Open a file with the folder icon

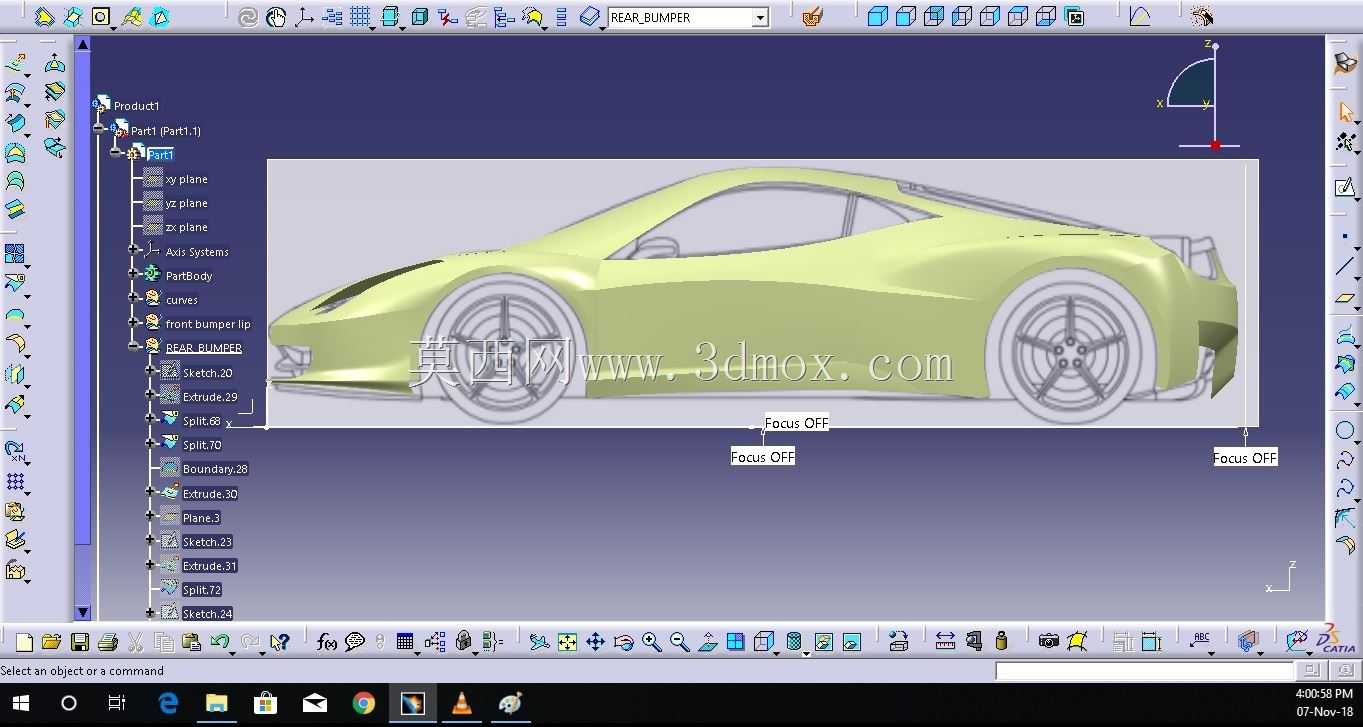52,642
